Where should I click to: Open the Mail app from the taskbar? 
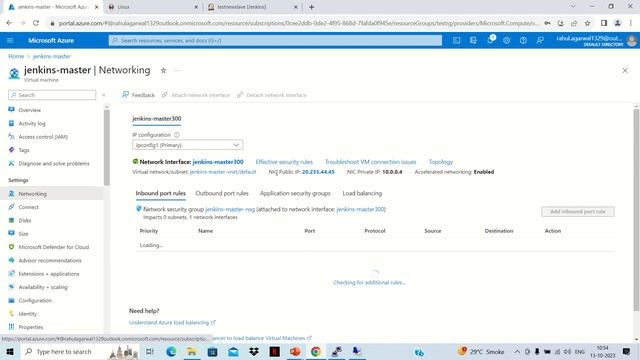[x=233, y=351]
